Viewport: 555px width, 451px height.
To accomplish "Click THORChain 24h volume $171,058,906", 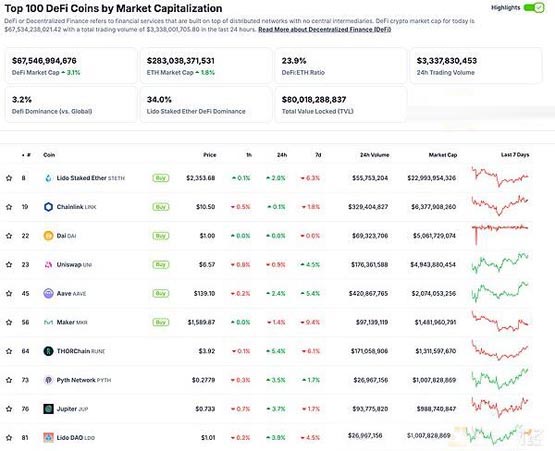I will pos(370,351).
